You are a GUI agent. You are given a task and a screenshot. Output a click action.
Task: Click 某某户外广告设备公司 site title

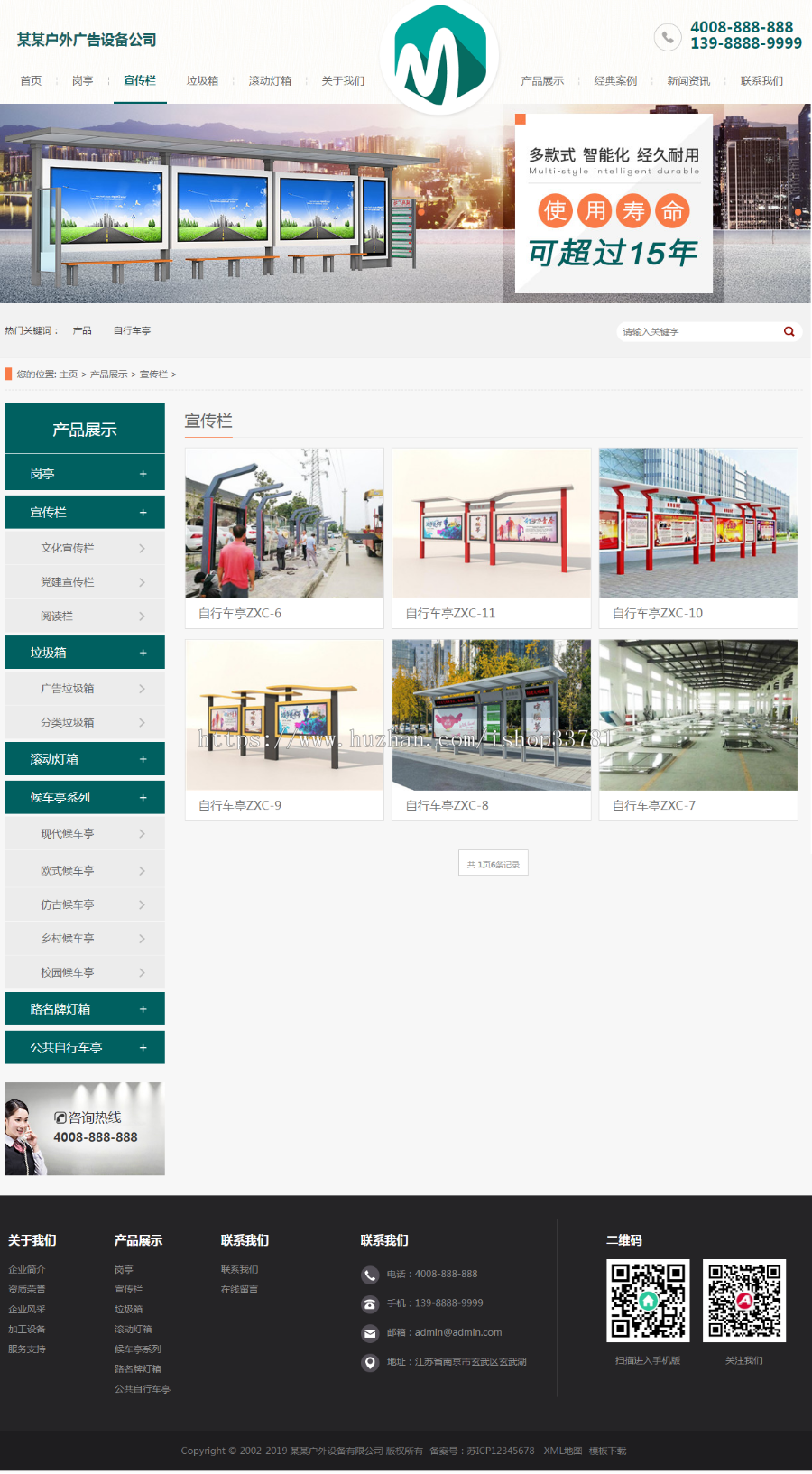(87, 40)
